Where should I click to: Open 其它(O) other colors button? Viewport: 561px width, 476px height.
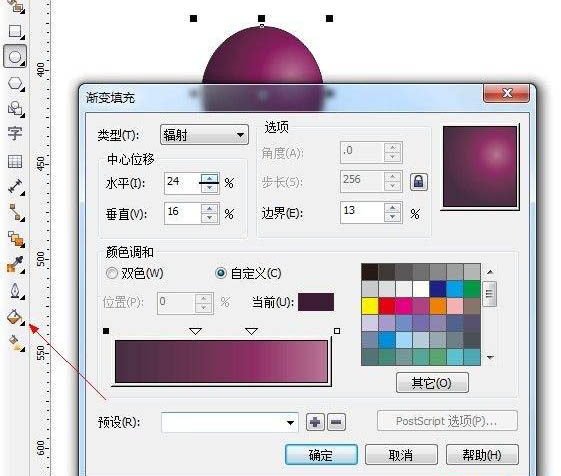432,383
